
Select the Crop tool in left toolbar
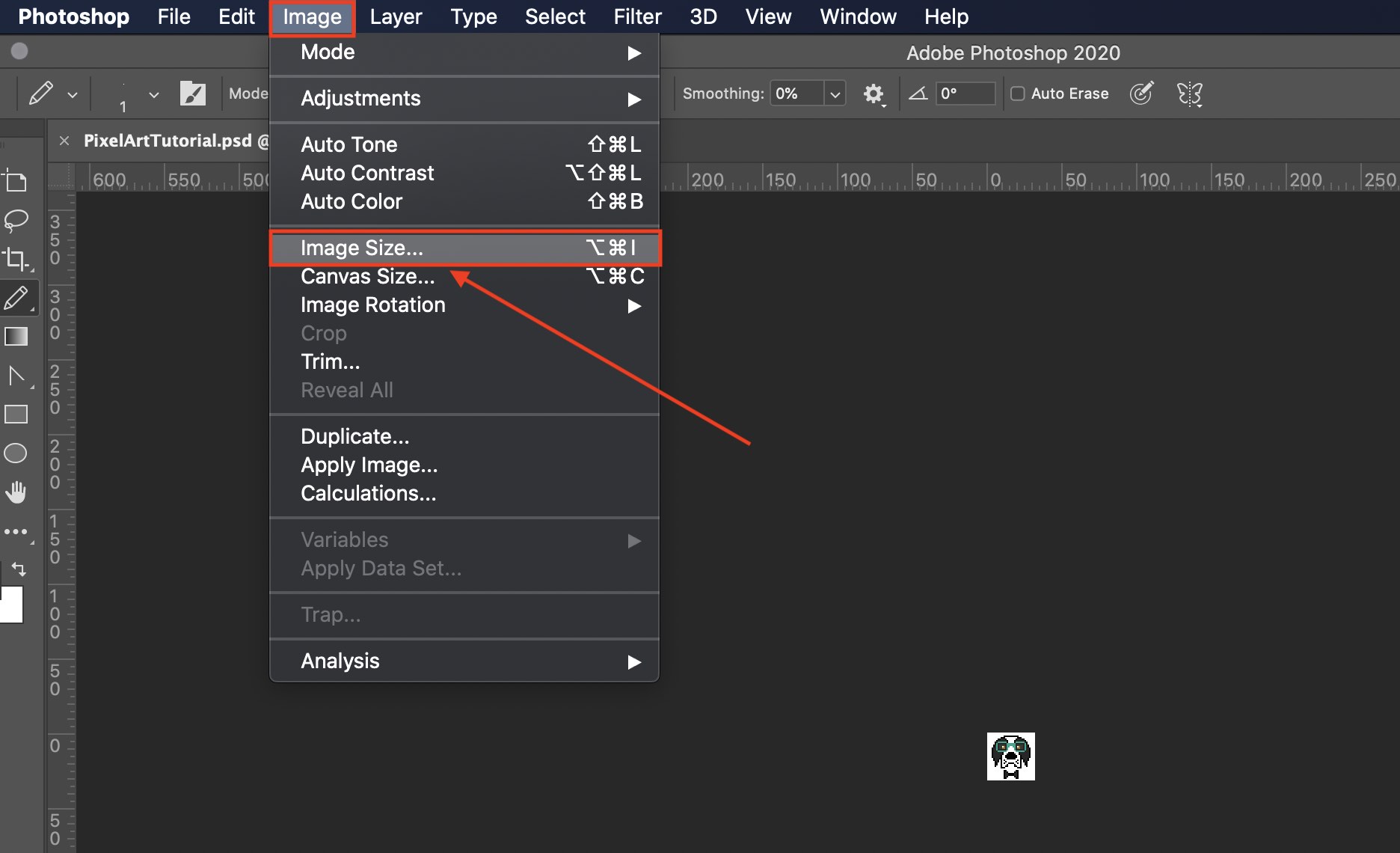(16, 259)
